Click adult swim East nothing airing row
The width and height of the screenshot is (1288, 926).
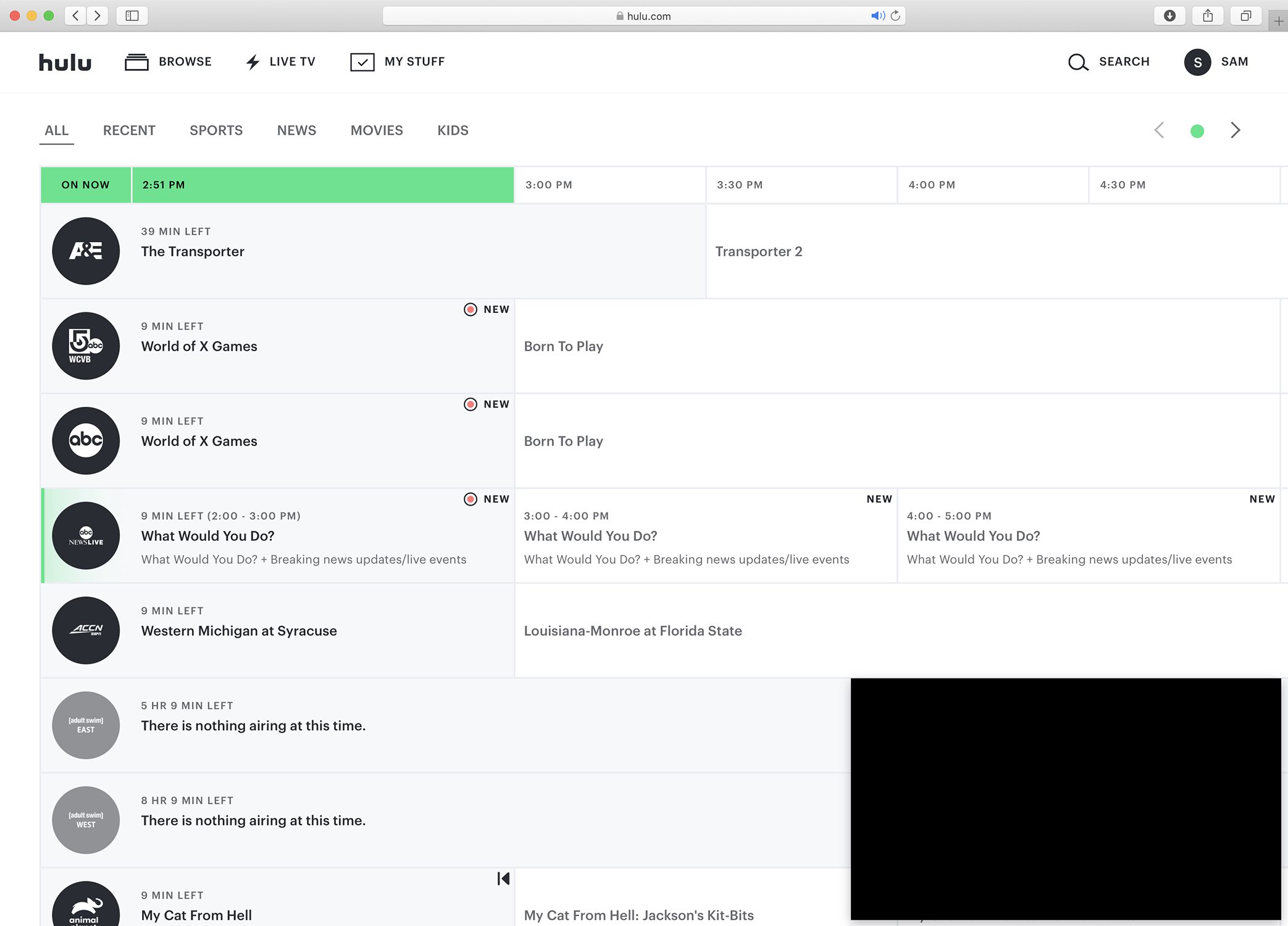coord(445,725)
